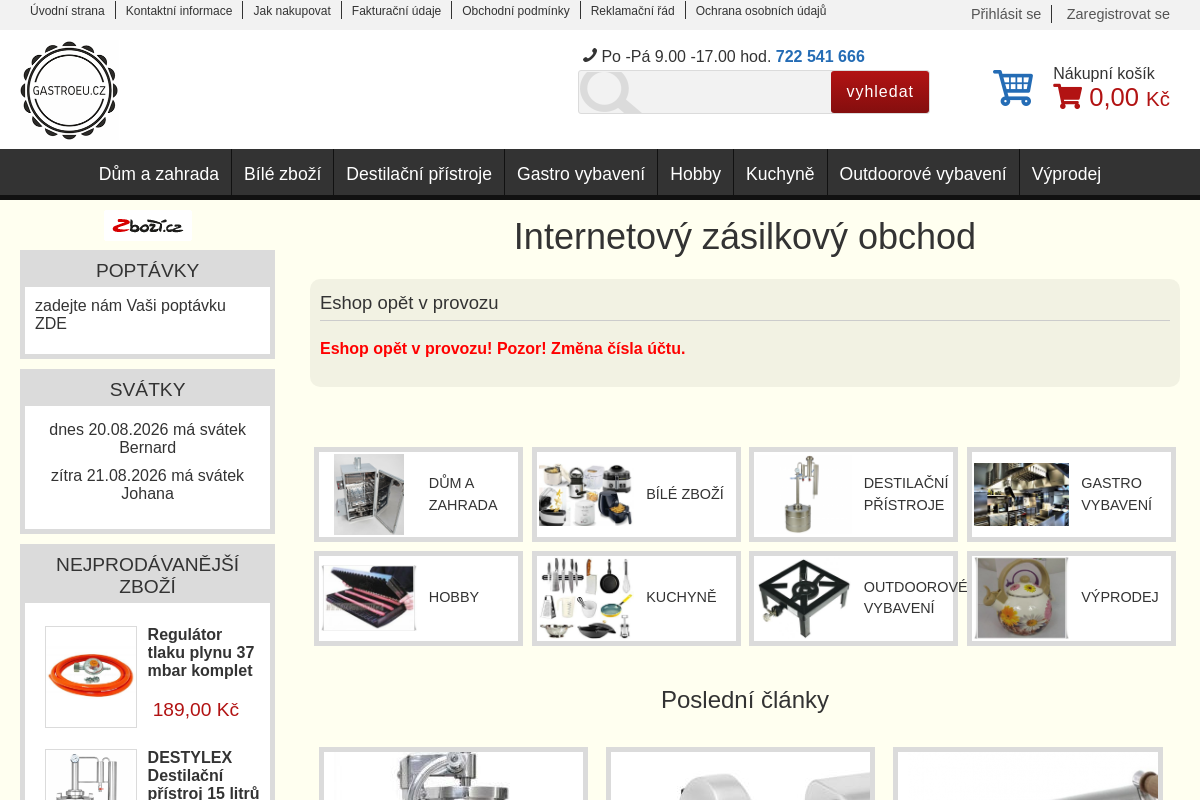
Task: Click the 0,00 Kč cart total
Action: coord(1129,97)
